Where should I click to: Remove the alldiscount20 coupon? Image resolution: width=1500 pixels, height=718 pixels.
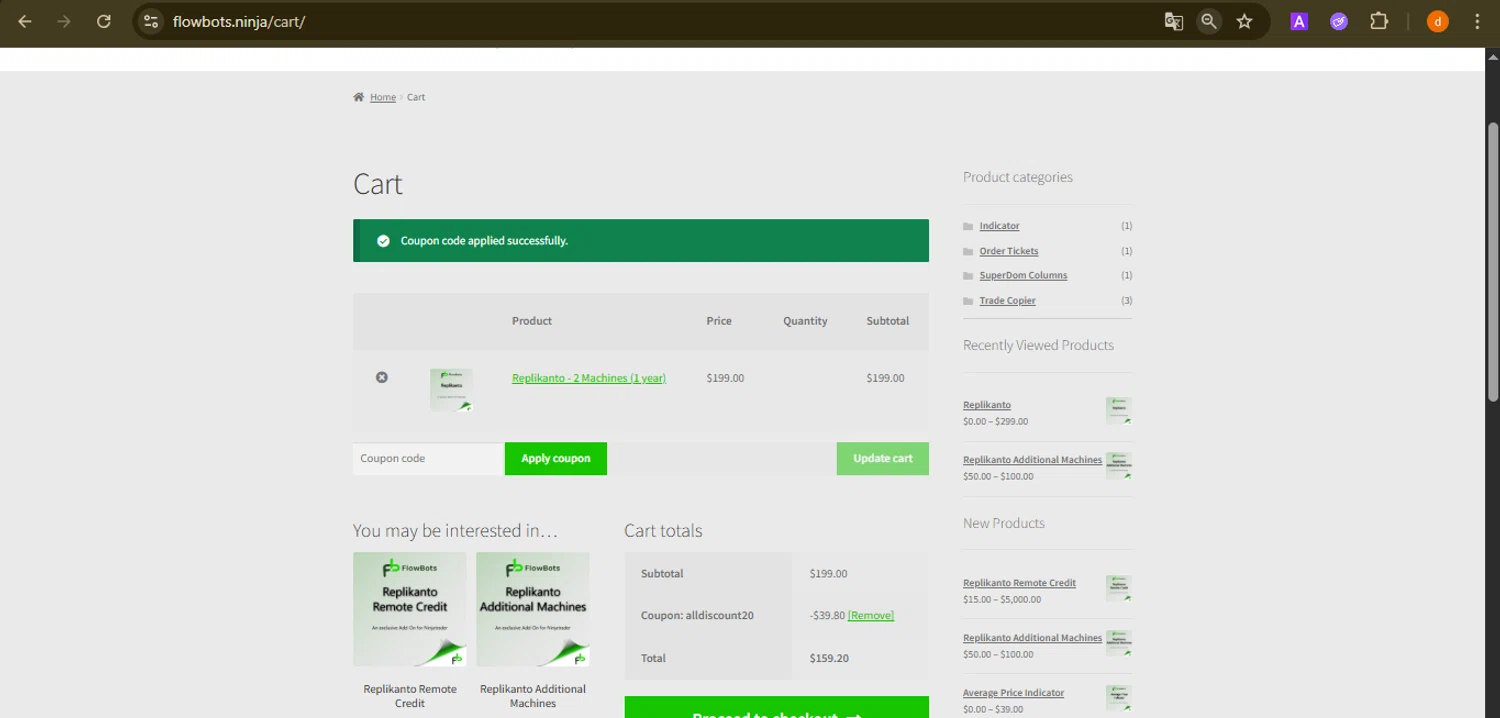tap(871, 616)
